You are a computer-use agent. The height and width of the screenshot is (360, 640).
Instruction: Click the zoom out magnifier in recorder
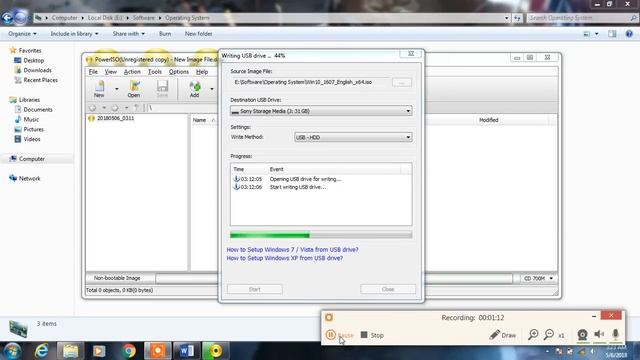549,335
